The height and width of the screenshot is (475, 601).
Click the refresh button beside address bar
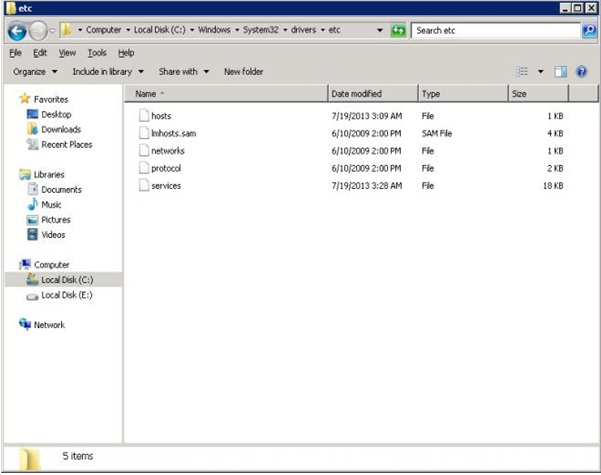[399, 30]
